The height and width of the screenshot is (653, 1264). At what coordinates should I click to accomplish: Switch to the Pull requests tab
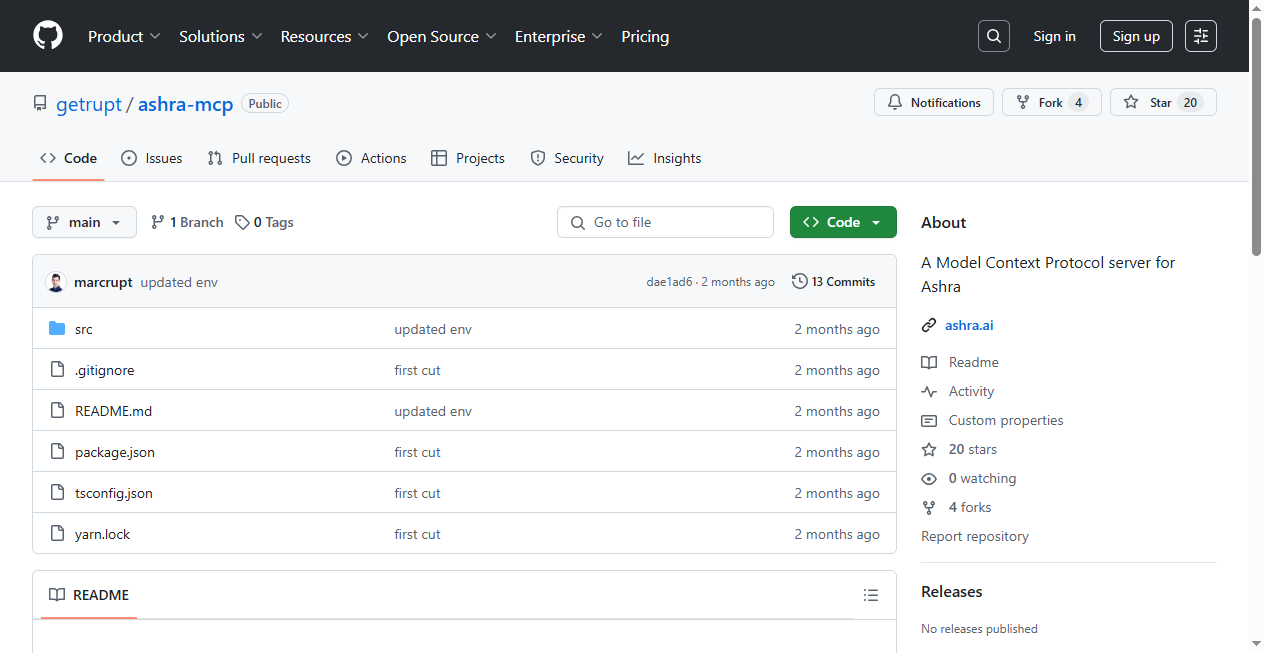(259, 158)
